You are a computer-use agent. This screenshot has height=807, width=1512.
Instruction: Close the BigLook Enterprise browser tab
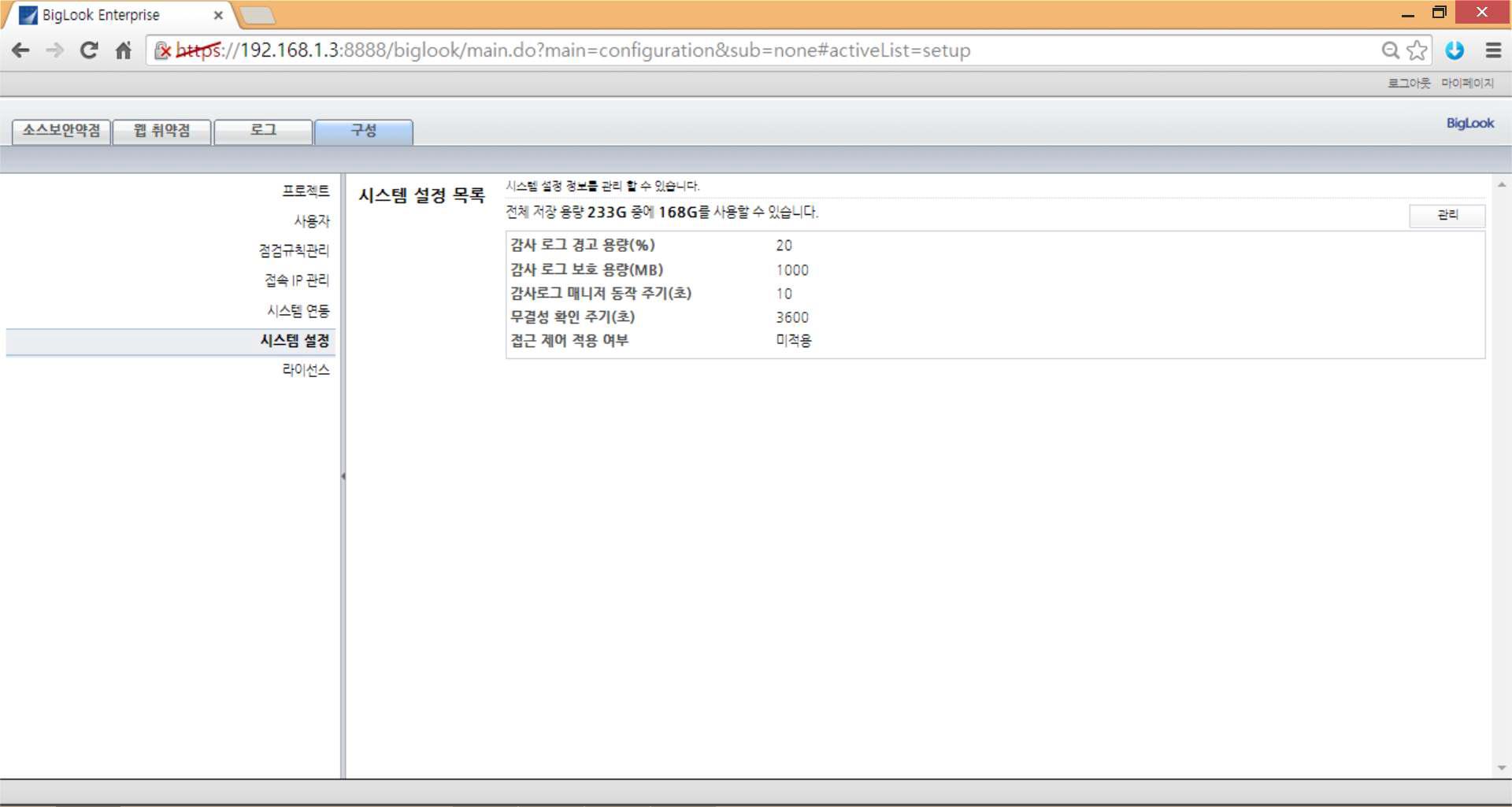(x=218, y=15)
